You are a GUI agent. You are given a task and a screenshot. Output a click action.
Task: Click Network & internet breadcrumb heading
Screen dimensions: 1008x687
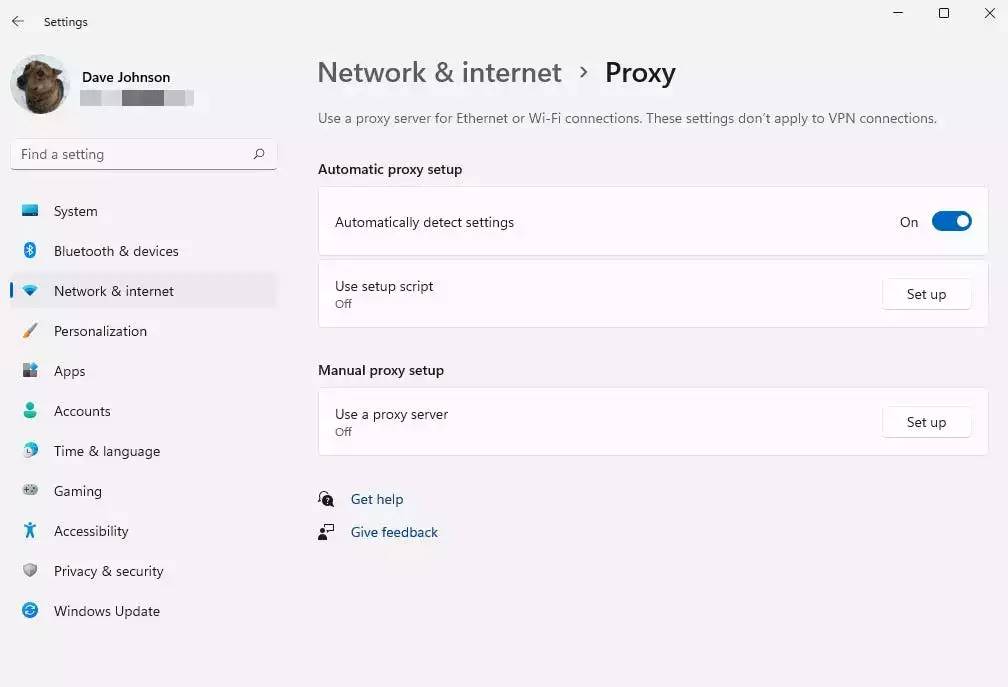pyautogui.click(x=440, y=72)
